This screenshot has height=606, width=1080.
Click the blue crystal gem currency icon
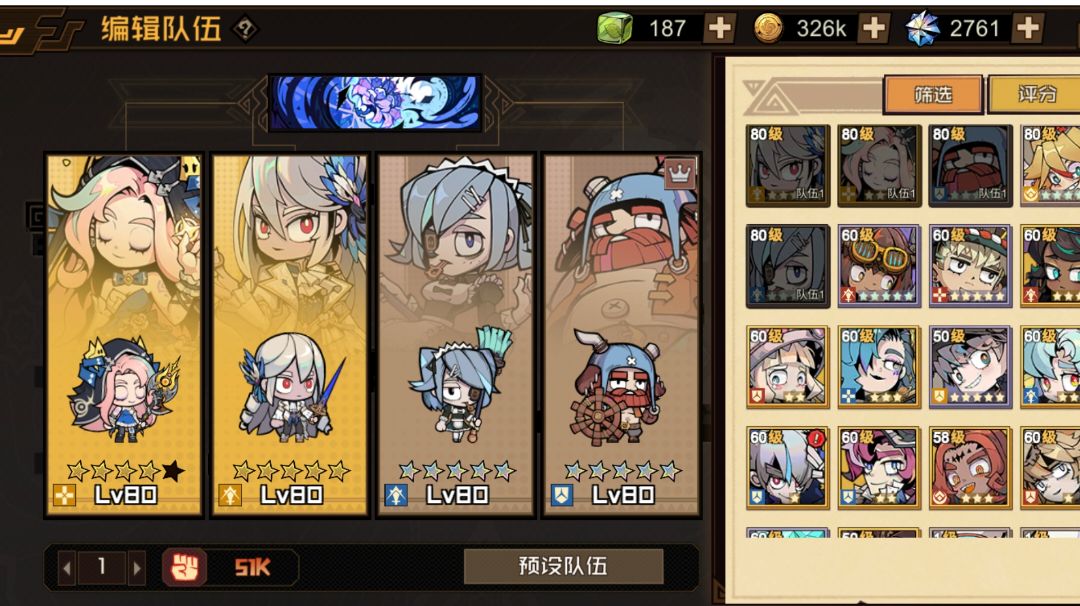[922, 29]
